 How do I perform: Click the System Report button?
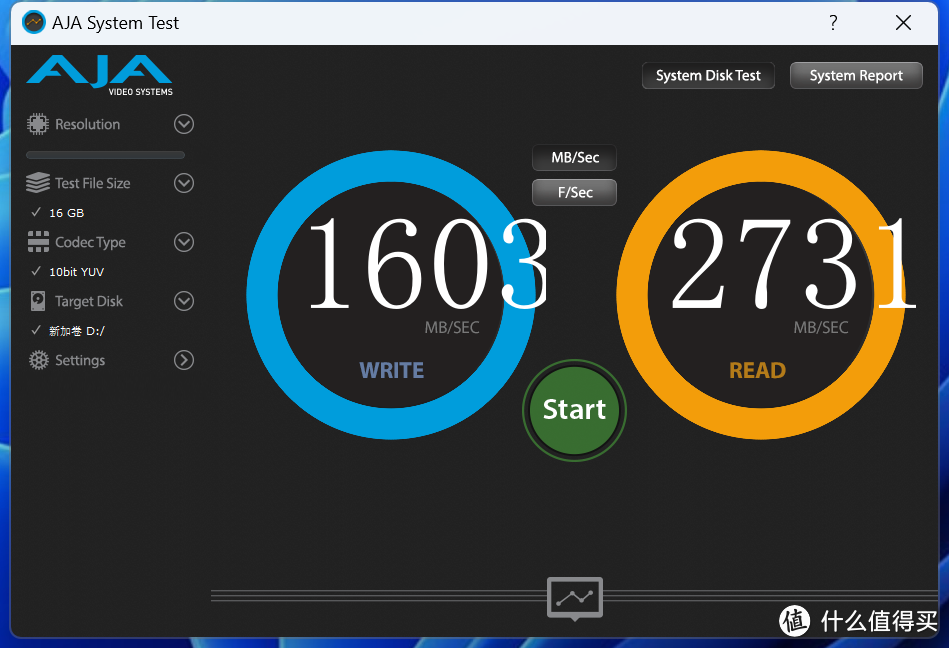(856, 76)
